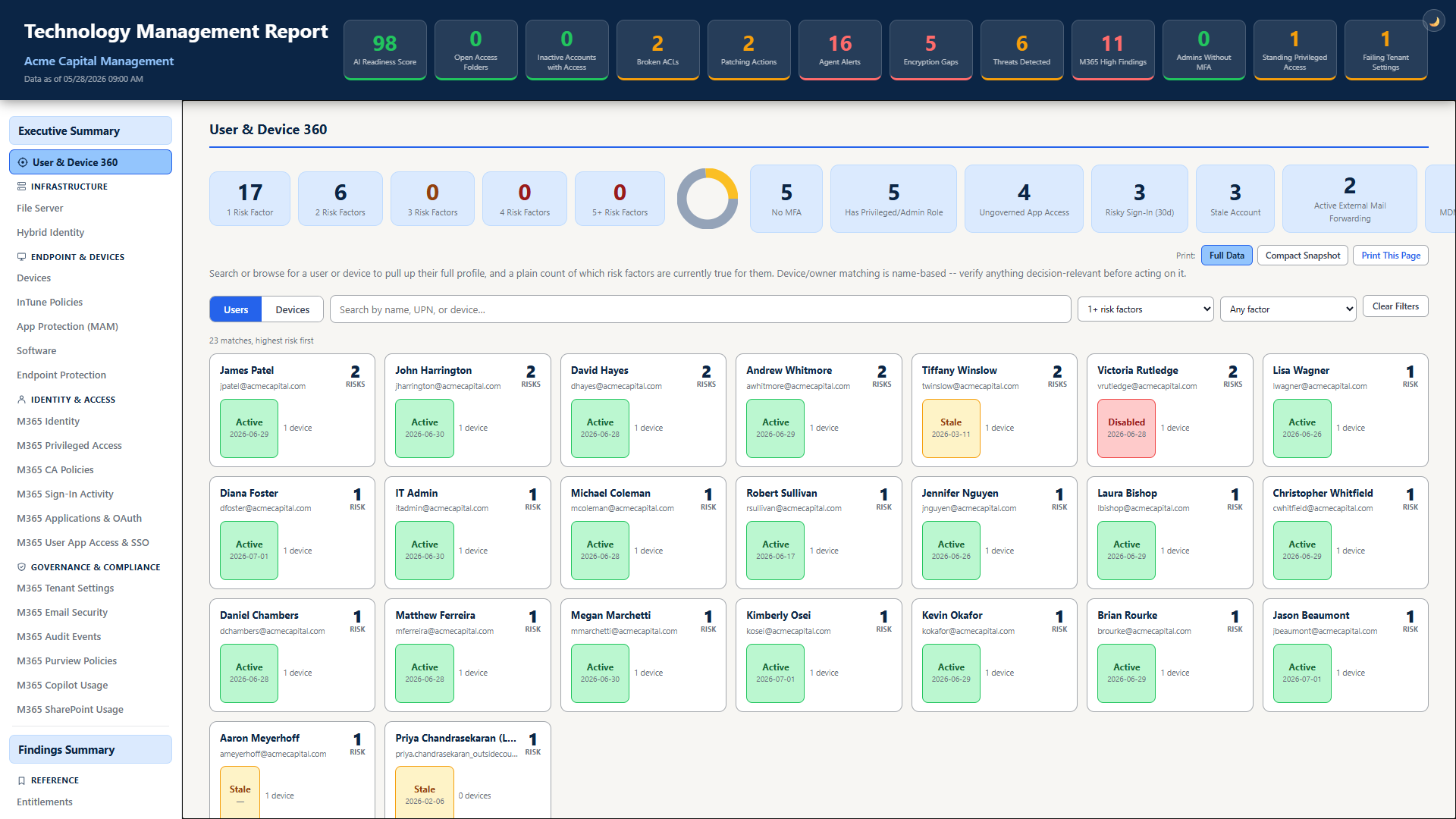The image size is (1456, 819).
Task: Click the Infrastructure server icon
Action: tap(22, 187)
